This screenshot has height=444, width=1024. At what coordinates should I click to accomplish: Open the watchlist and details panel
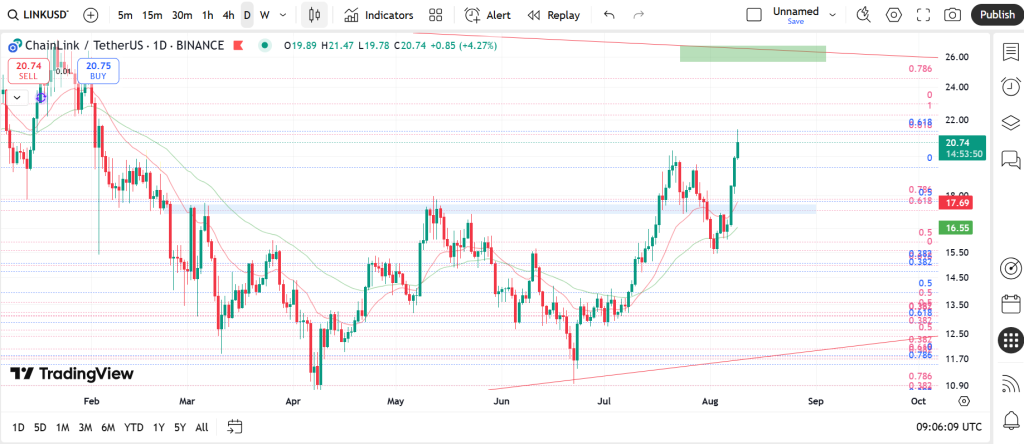coord(1010,51)
